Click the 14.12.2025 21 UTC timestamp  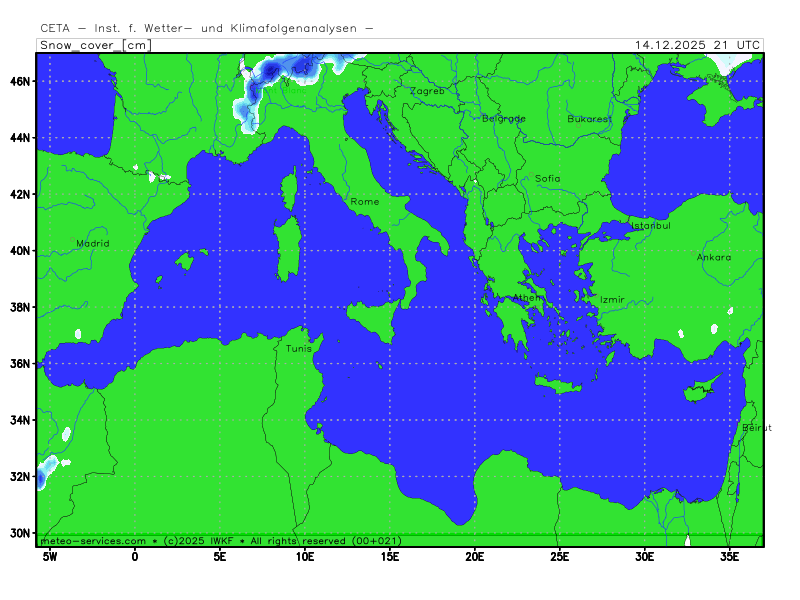[698, 45]
